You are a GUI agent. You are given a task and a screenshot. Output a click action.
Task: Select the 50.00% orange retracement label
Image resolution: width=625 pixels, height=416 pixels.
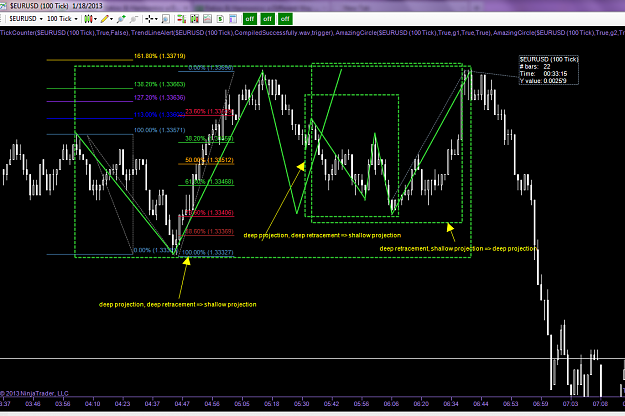[209, 160]
